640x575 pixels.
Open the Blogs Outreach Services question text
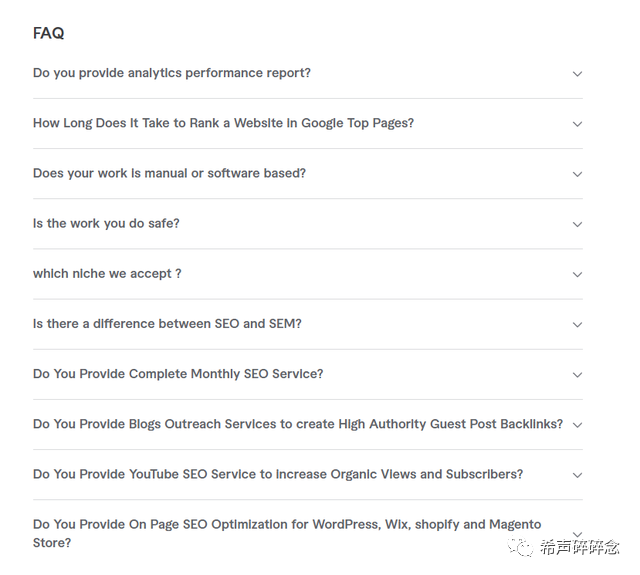coord(297,424)
